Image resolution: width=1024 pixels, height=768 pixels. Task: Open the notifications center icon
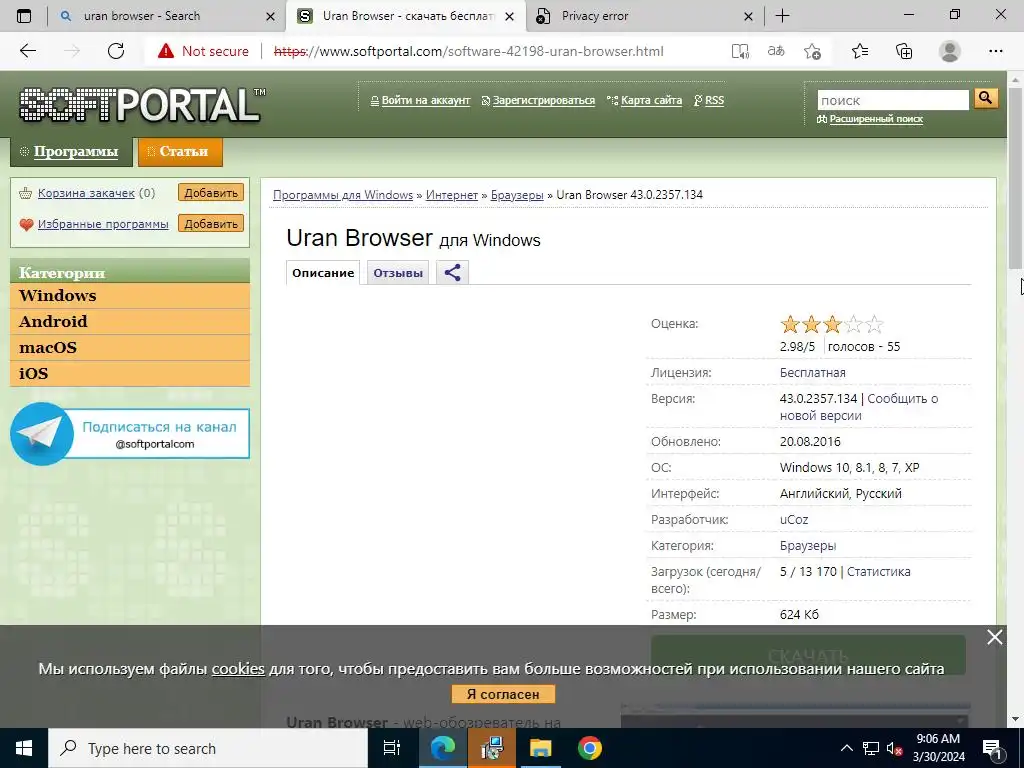992,748
